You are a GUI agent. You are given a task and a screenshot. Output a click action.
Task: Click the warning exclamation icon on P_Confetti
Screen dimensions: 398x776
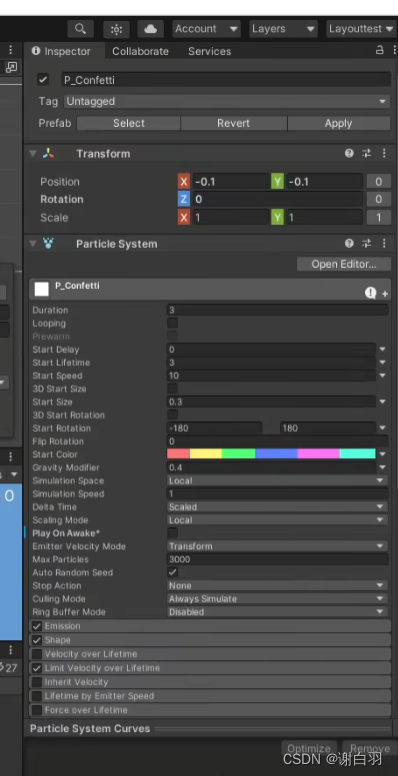[370, 293]
